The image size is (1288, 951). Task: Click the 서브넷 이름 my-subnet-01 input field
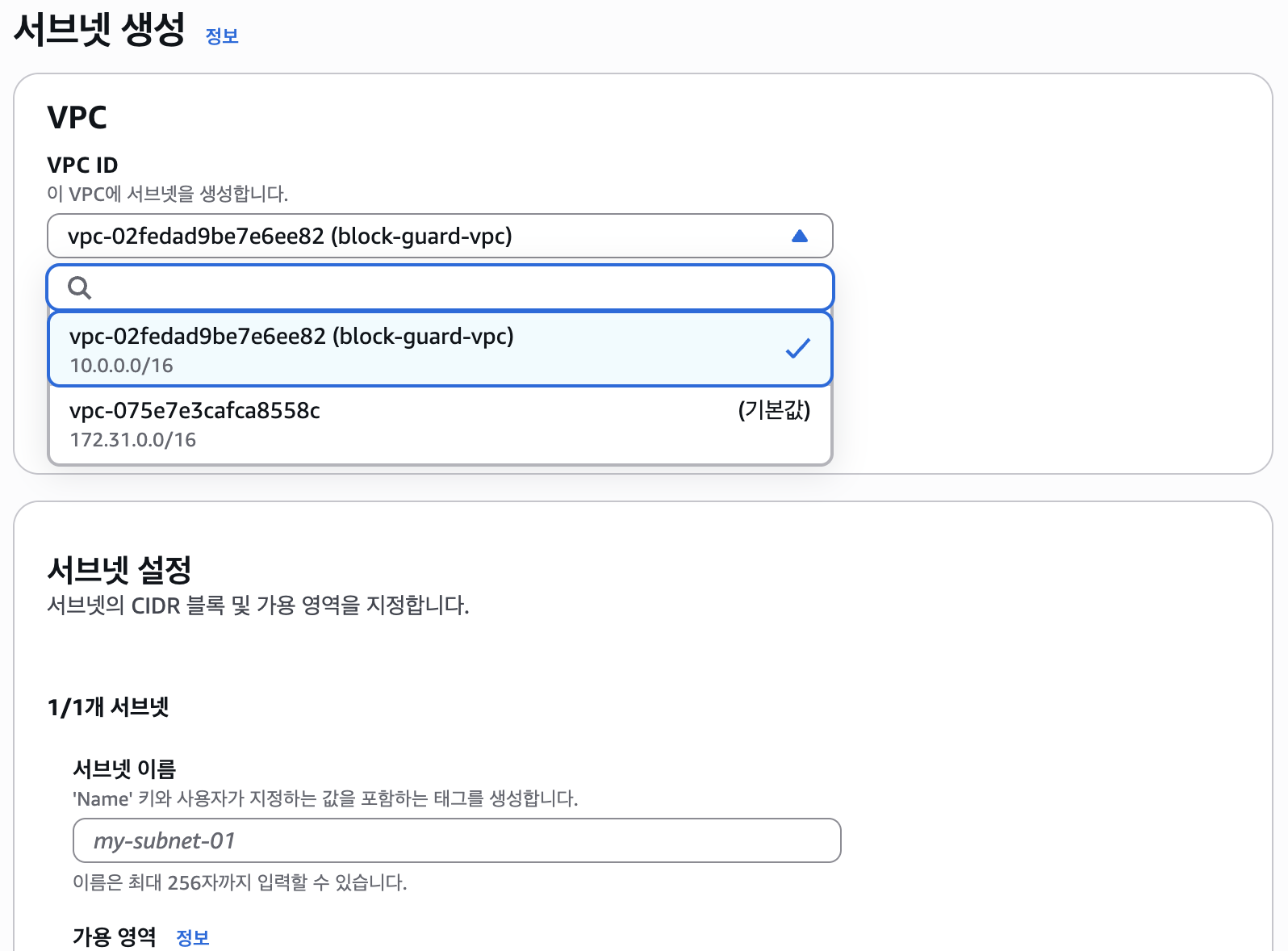click(456, 840)
